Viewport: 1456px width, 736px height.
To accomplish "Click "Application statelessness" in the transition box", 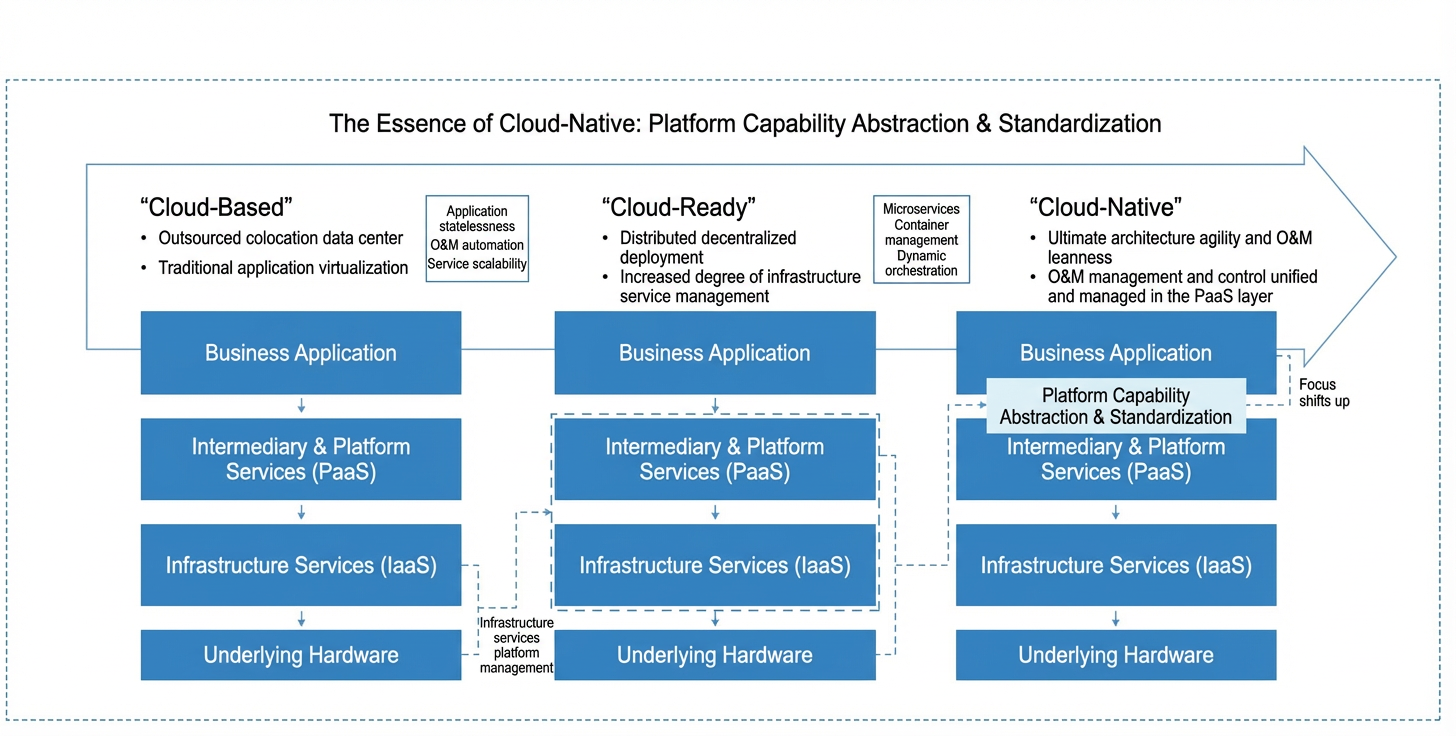I will point(477,219).
